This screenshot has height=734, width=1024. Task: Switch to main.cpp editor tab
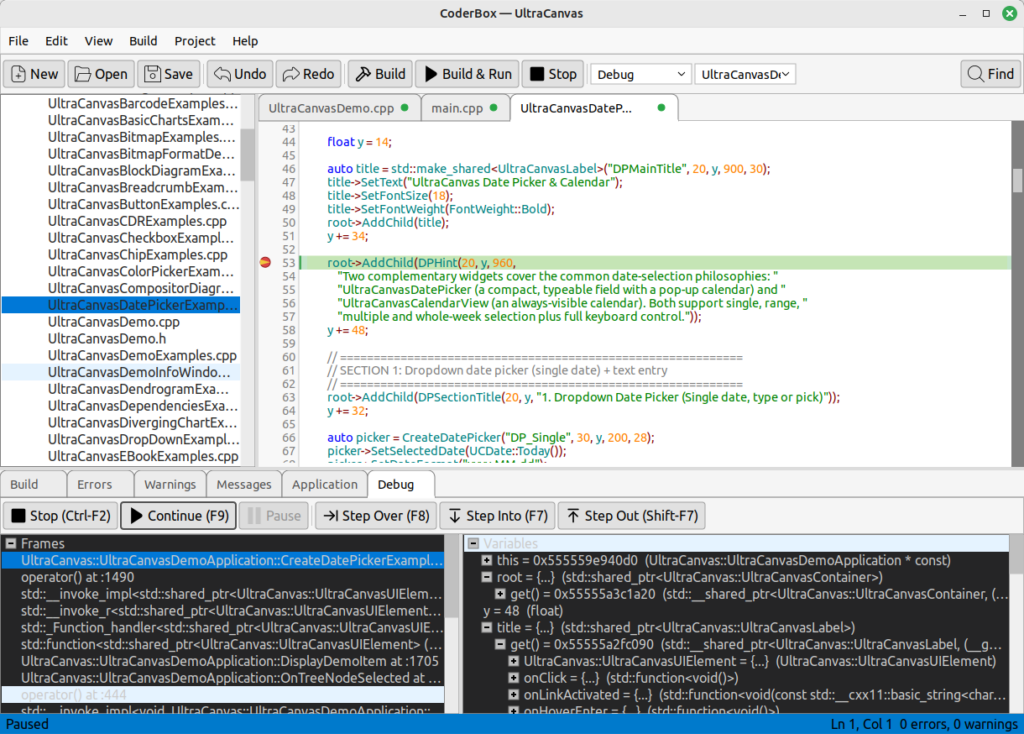coord(464,108)
